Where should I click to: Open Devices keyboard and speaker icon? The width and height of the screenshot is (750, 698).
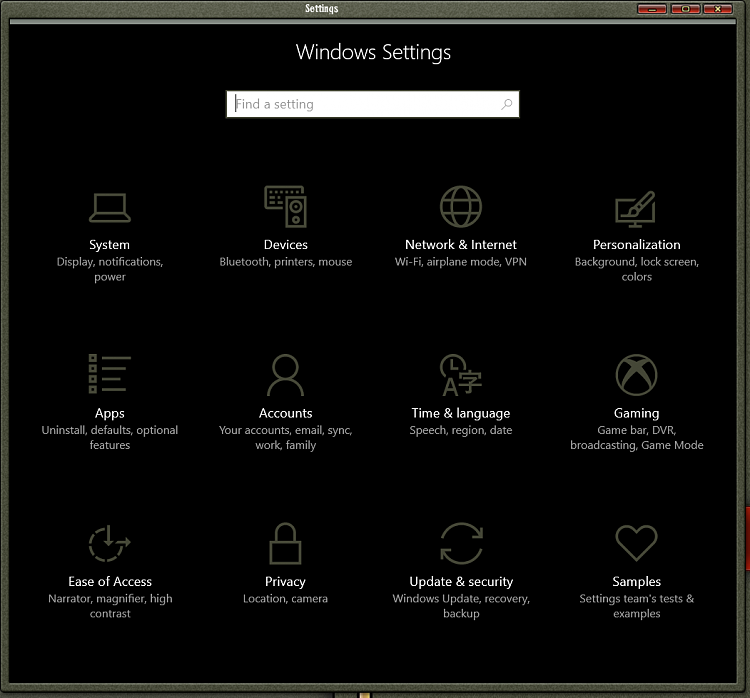coord(286,206)
